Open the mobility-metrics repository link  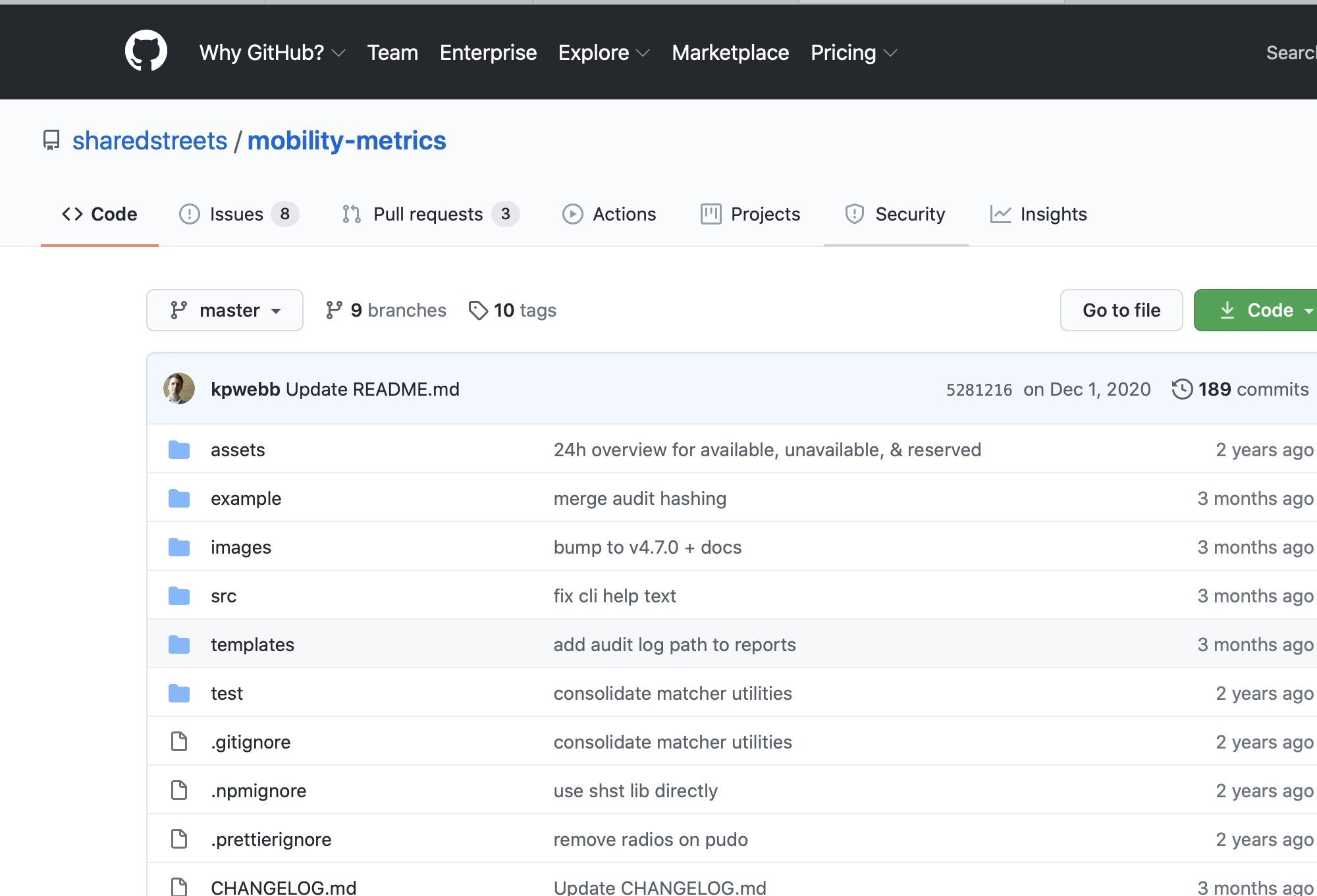tap(347, 141)
